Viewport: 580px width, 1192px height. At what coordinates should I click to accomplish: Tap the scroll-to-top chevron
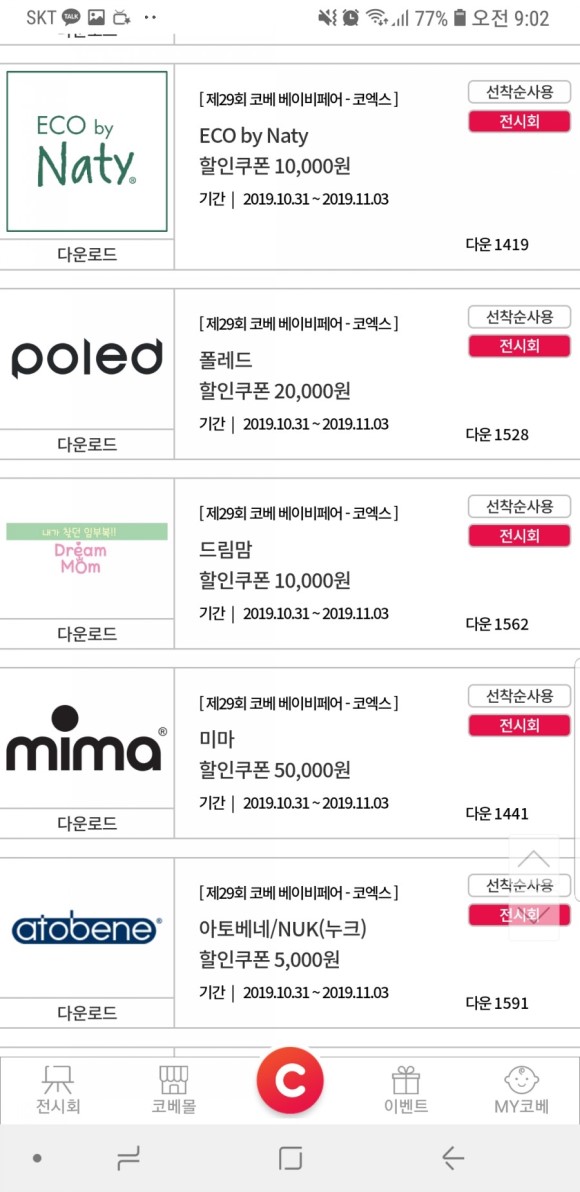pos(533,860)
